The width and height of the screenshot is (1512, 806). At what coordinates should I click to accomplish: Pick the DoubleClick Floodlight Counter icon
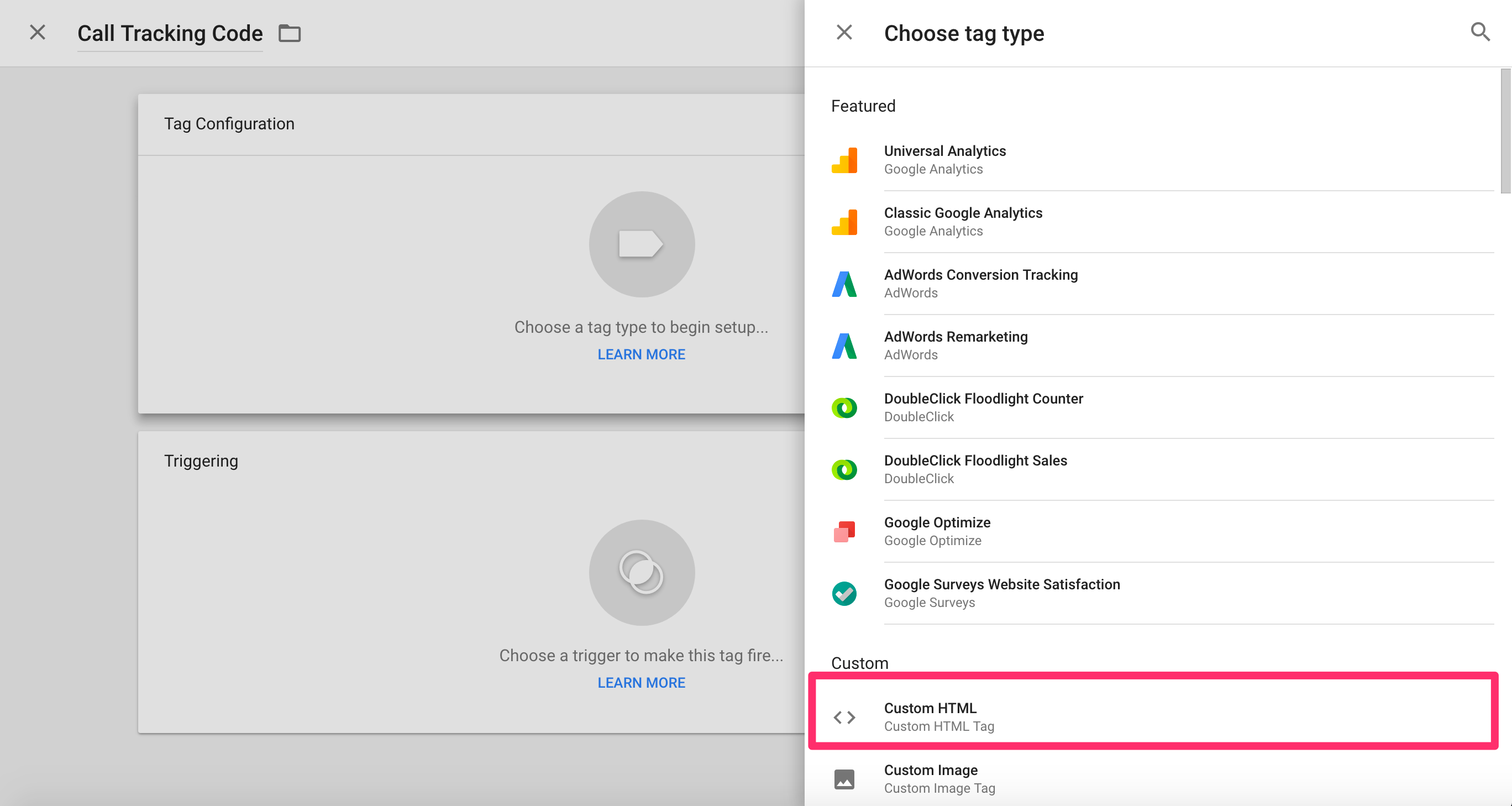[x=844, y=407]
